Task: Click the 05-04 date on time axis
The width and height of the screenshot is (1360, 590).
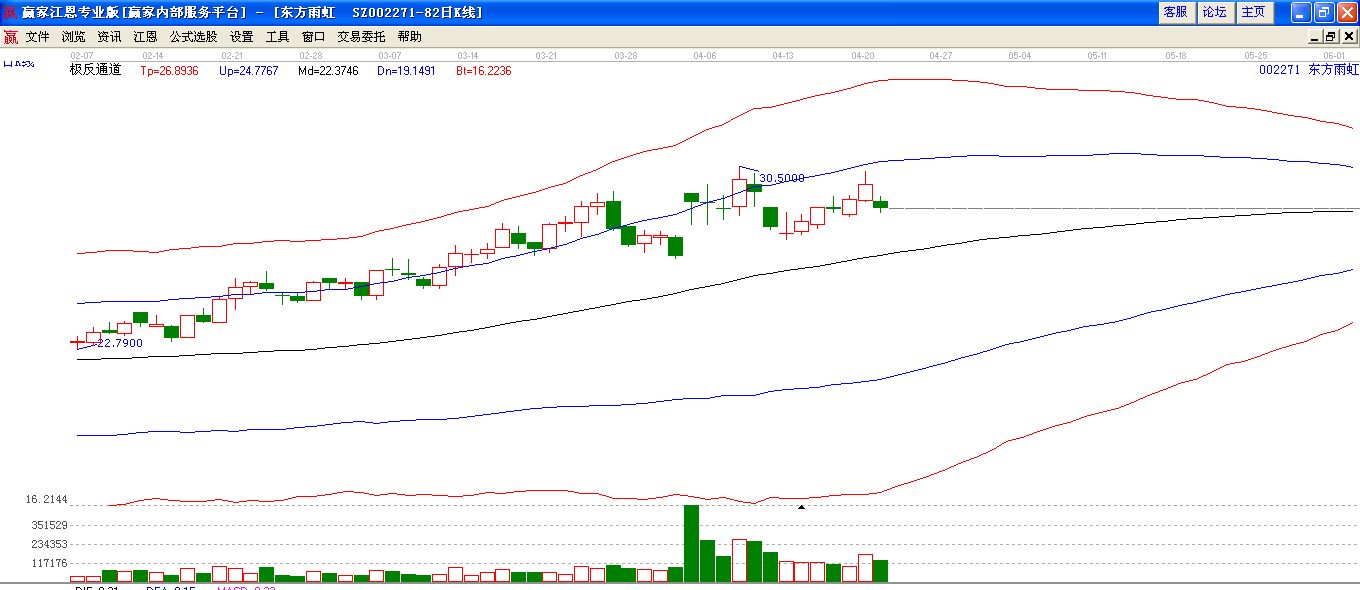Action: pos(1020,56)
